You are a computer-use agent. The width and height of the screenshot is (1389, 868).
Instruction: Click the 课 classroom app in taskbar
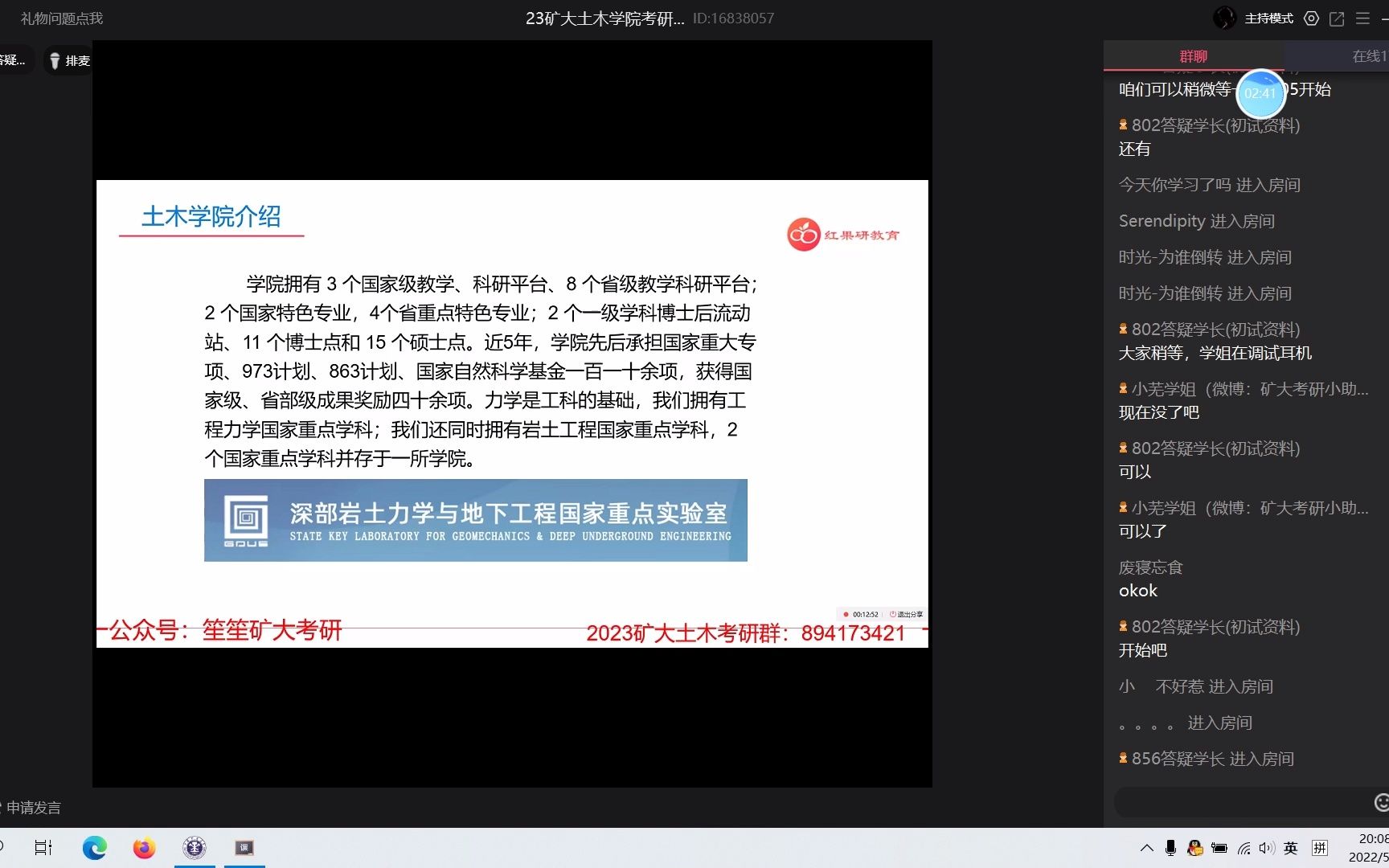[x=244, y=848]
